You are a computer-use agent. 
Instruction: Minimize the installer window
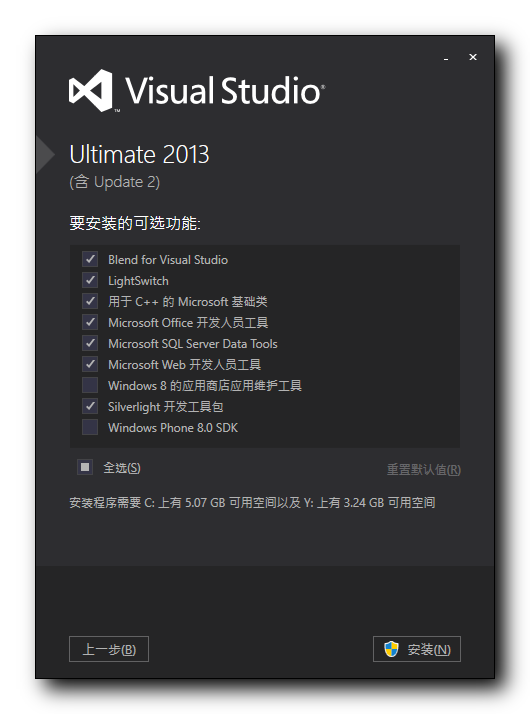point(446,58)
